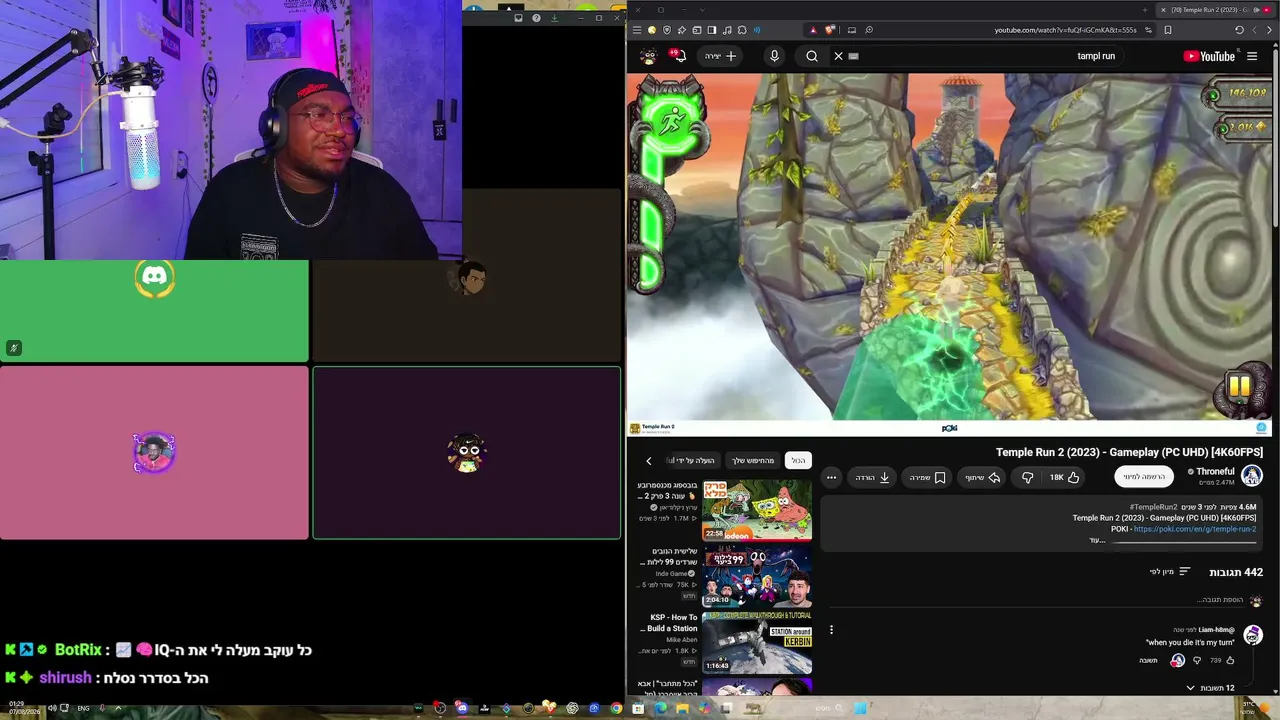Go to the YouTube home logo
The image size is (1280, 720).
pos(1209,56)
